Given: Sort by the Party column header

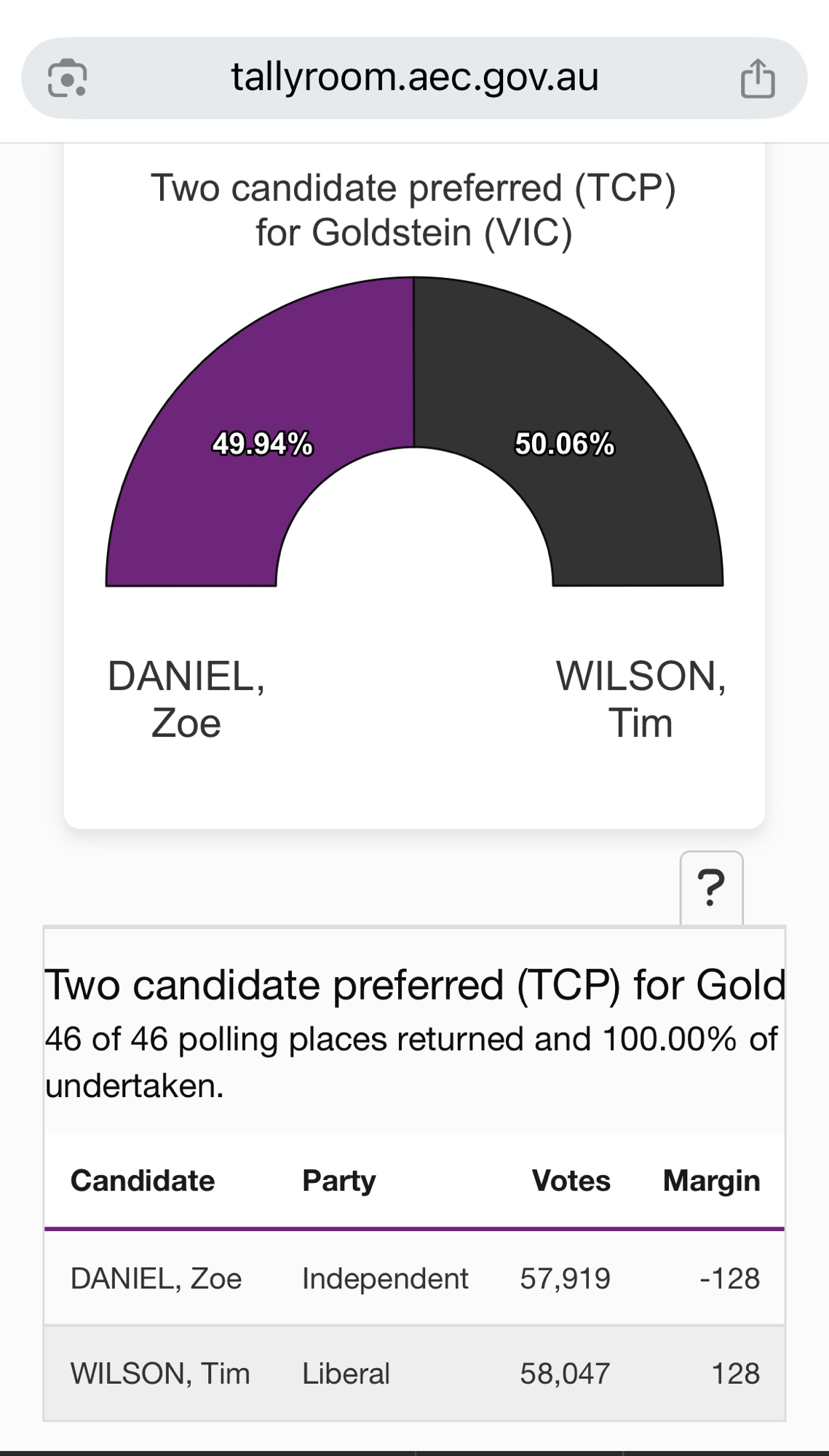Looking at the screenshot, I should coord(339,1181).
